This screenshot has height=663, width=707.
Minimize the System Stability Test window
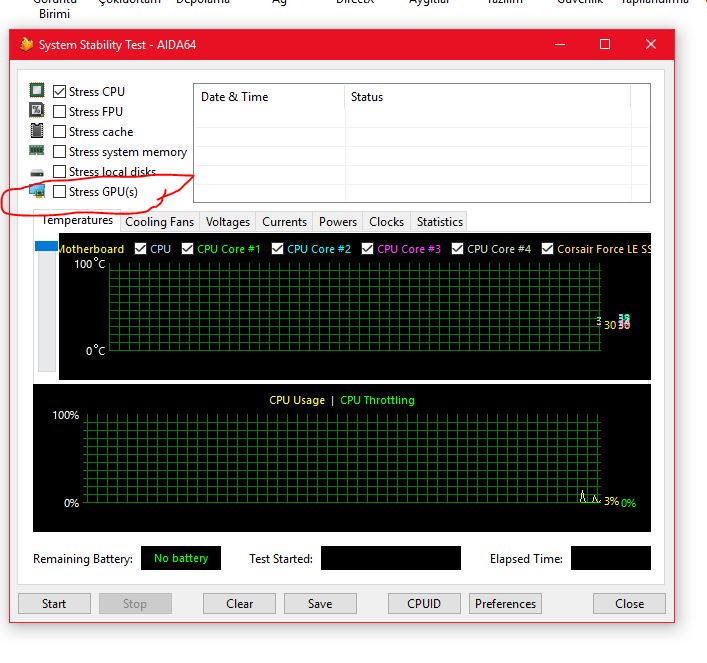[560, 44]
